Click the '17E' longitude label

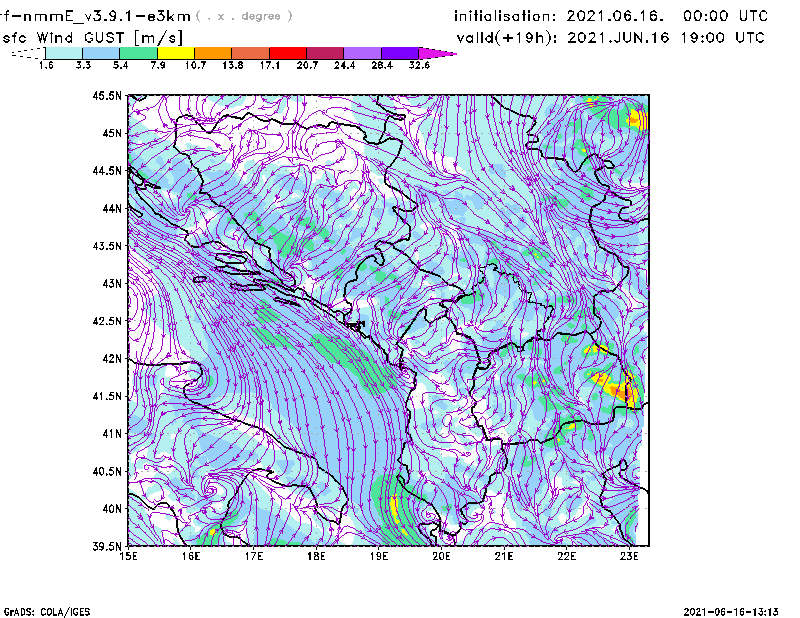coord(254,556)
